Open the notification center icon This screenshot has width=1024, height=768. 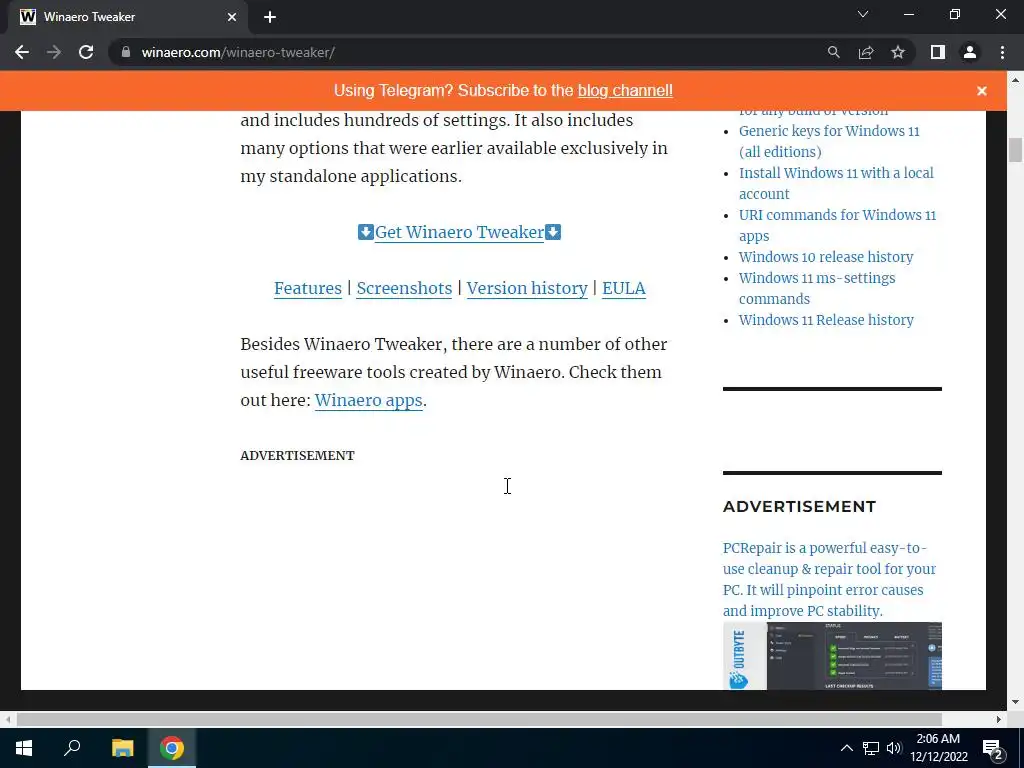993,748
